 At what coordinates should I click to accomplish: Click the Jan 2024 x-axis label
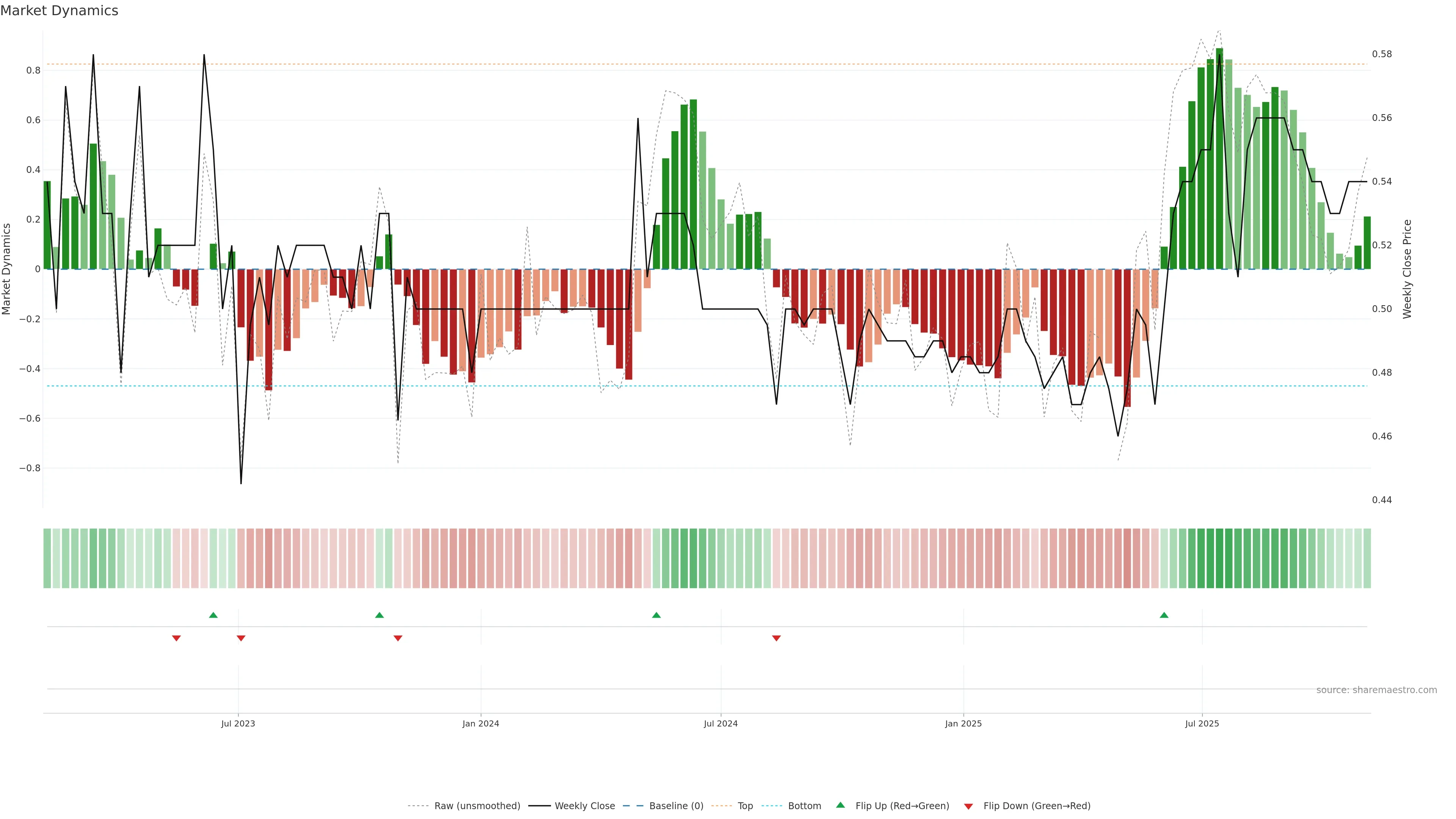tap(480, 723)
